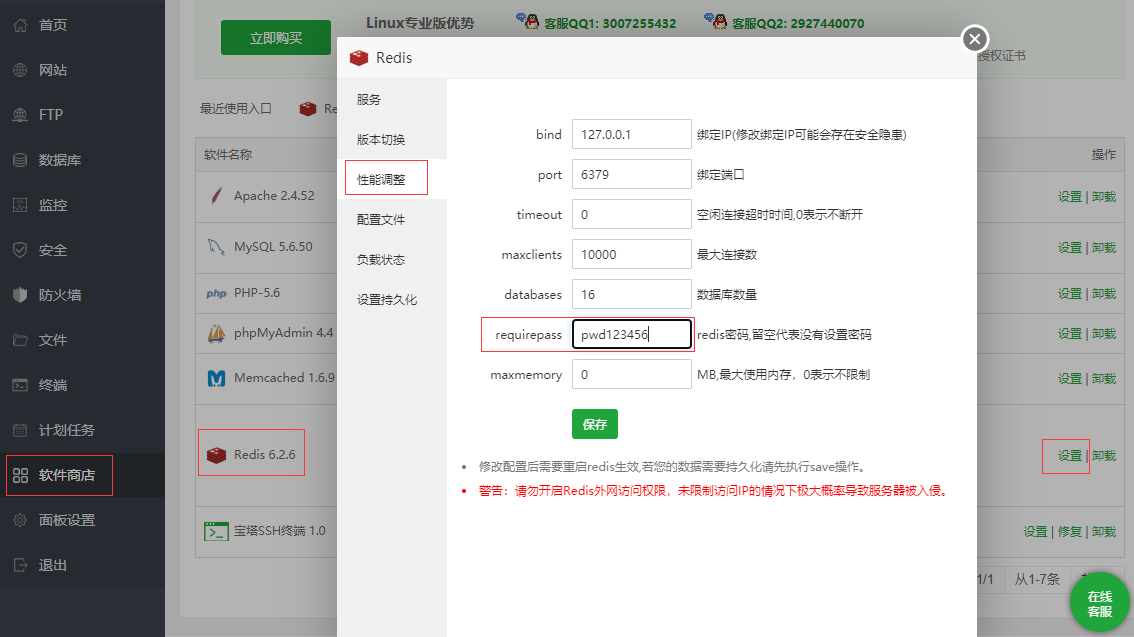1134x637 pixels.
Task: Click 卸载 for 宝塔SSH终端 row
Action: tap(1104, 532)
